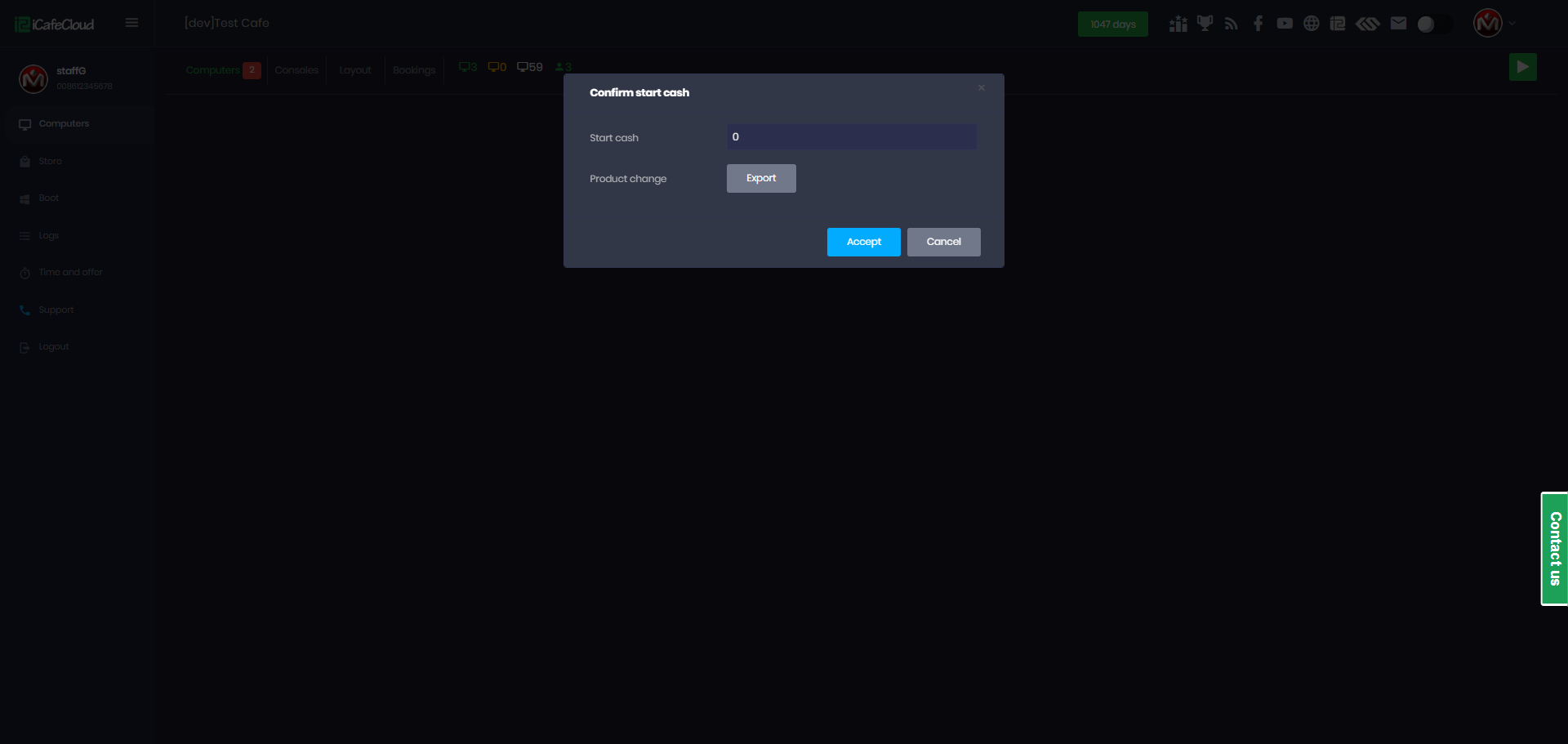Click the iCafe square logo icon in header
This screenshot has height=744, width=1568.
click(x=1338, y=24)
